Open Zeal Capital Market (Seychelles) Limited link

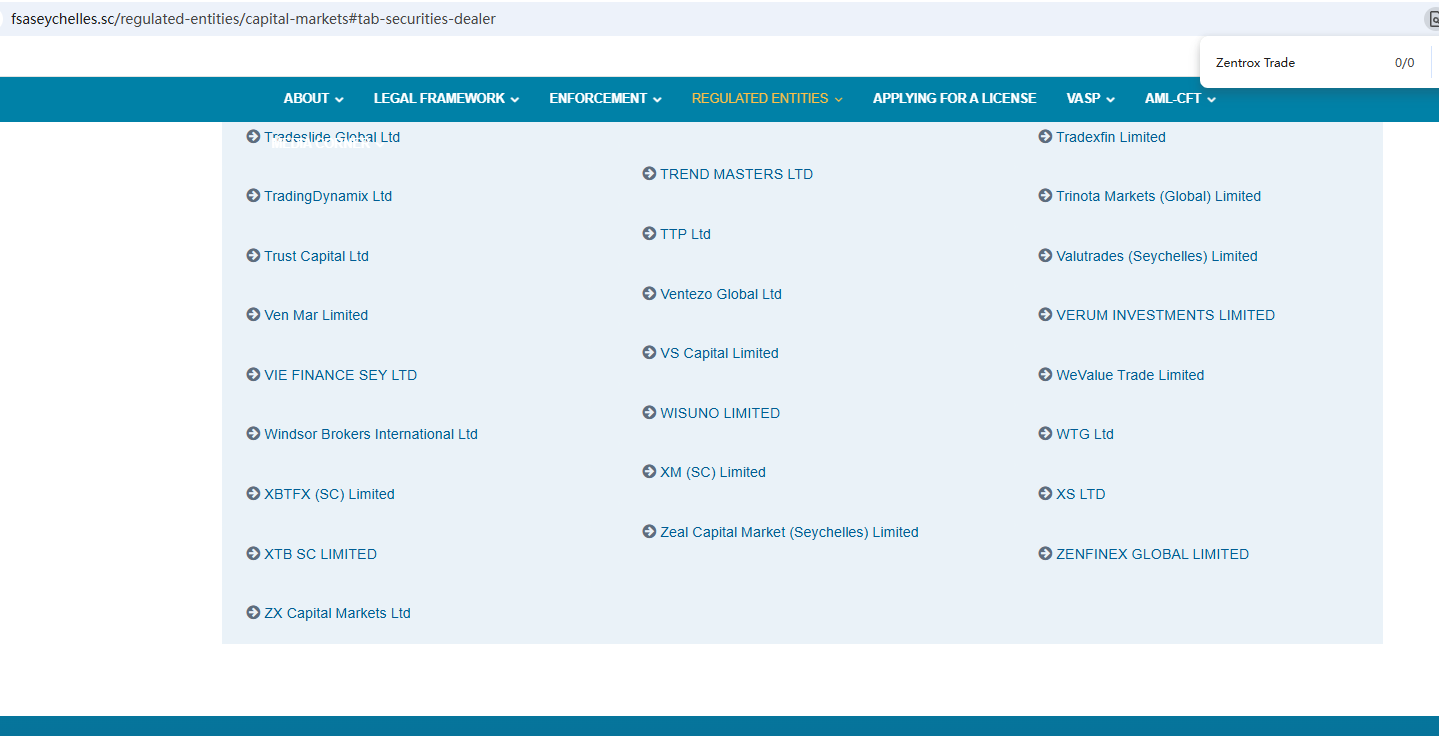click(x=788, y=532)
